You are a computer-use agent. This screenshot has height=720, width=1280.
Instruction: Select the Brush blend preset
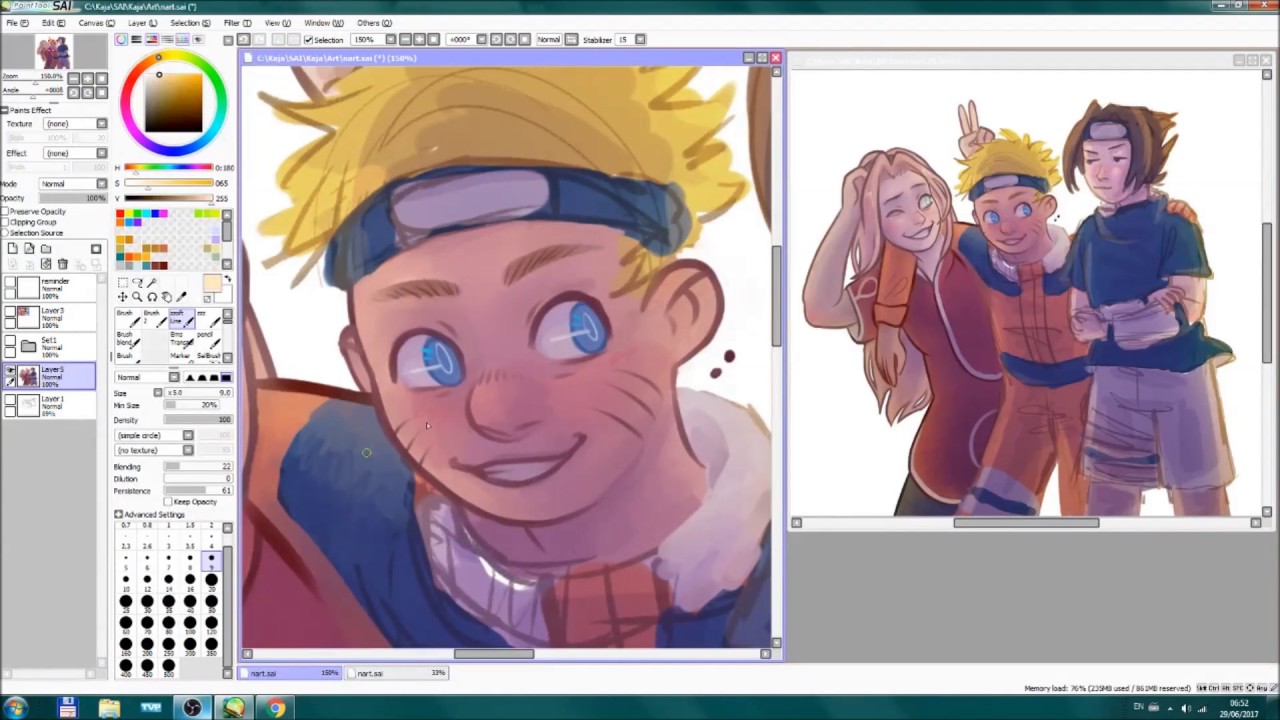128,340
